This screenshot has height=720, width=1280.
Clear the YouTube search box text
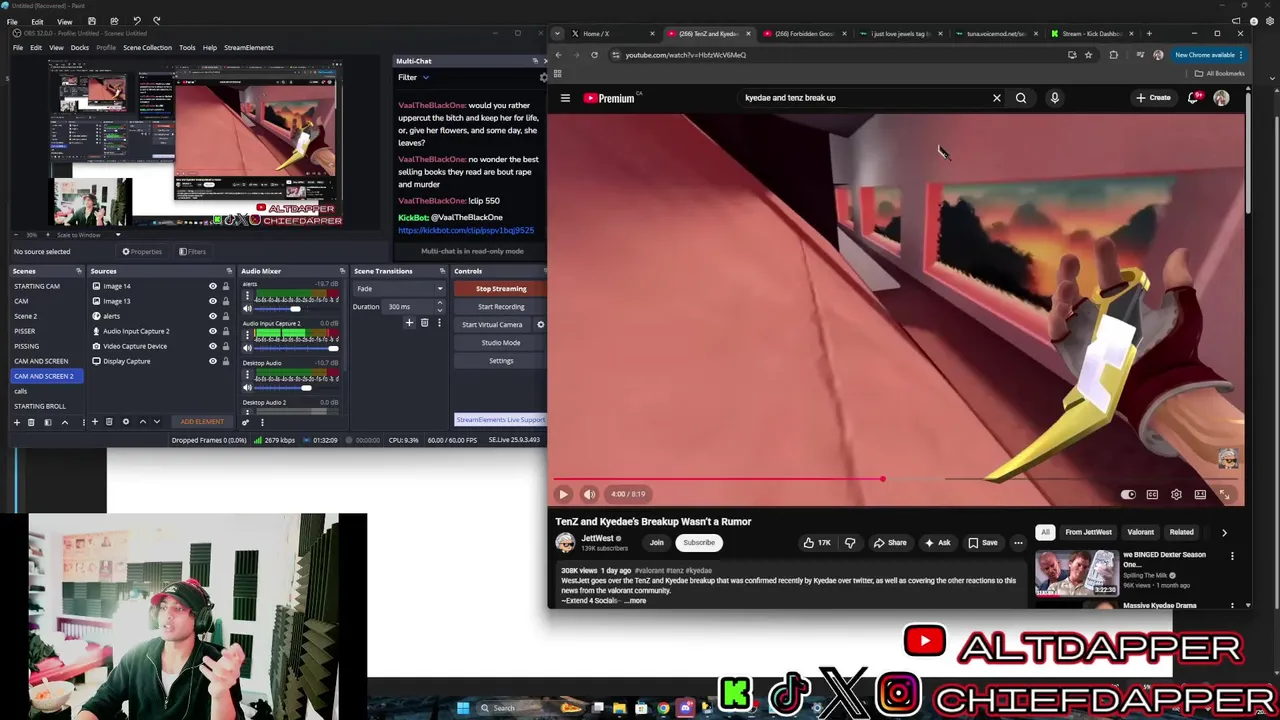[x=996, y=98]
